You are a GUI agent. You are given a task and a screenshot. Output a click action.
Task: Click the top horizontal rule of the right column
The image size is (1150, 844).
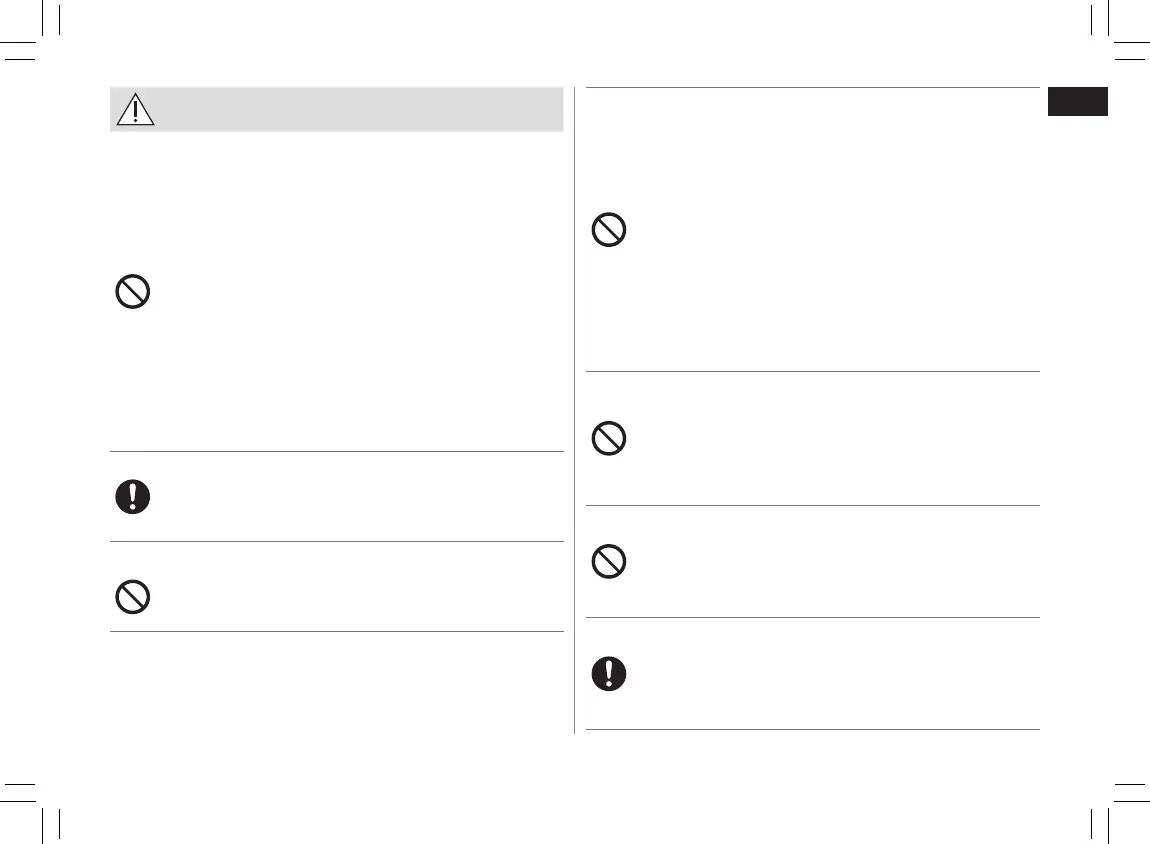coord(812,88)
